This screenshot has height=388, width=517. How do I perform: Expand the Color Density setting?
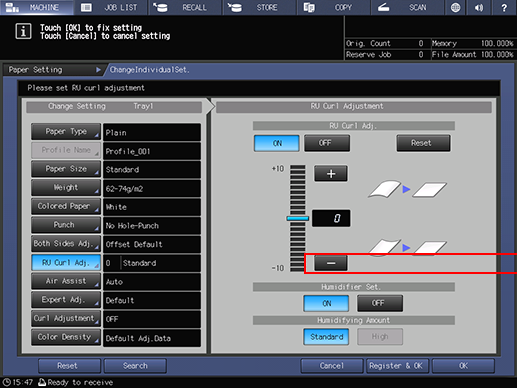coord(66,337)
